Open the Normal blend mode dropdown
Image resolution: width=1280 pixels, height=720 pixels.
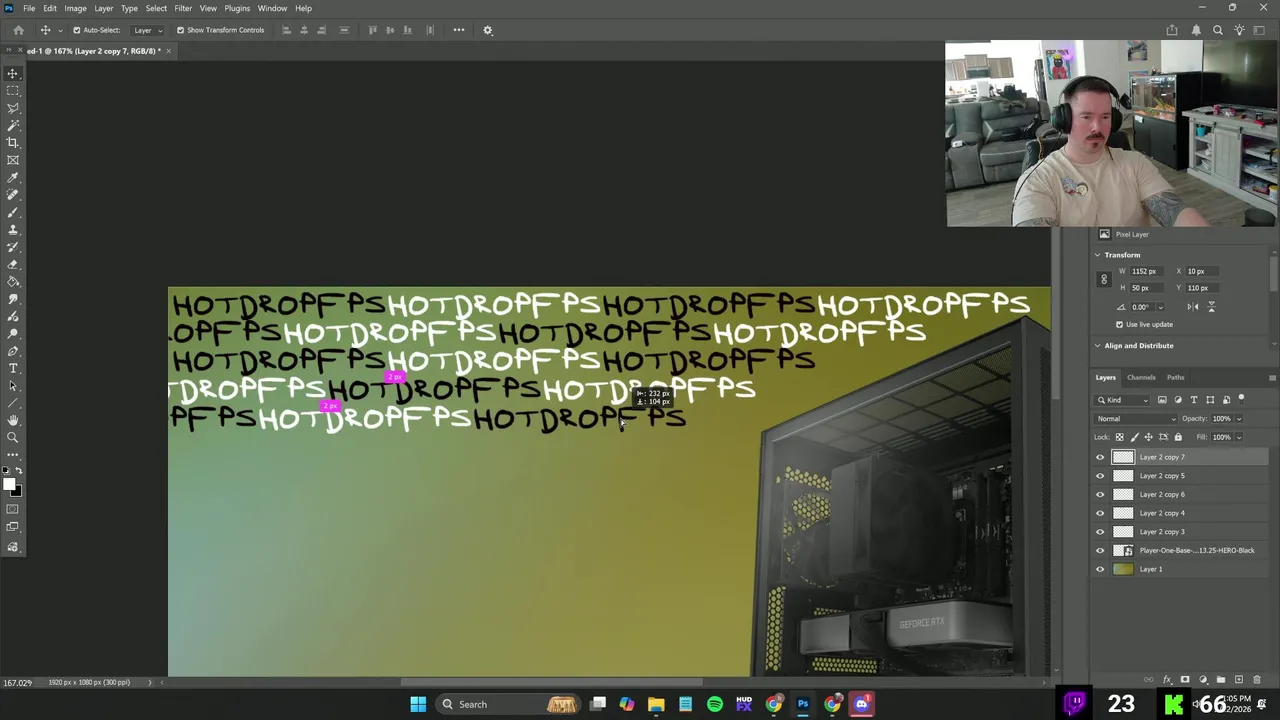pos(1135,419)
